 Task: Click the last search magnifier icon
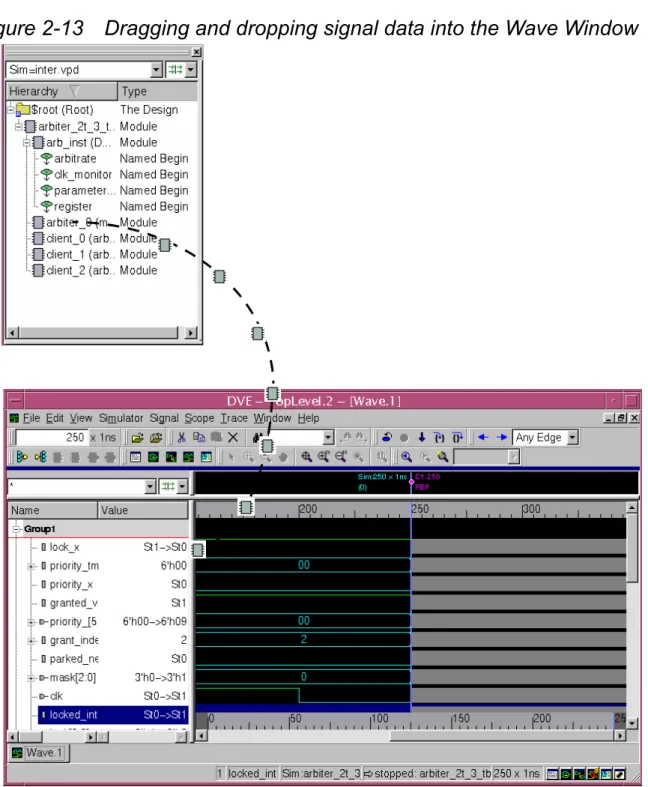442,456
